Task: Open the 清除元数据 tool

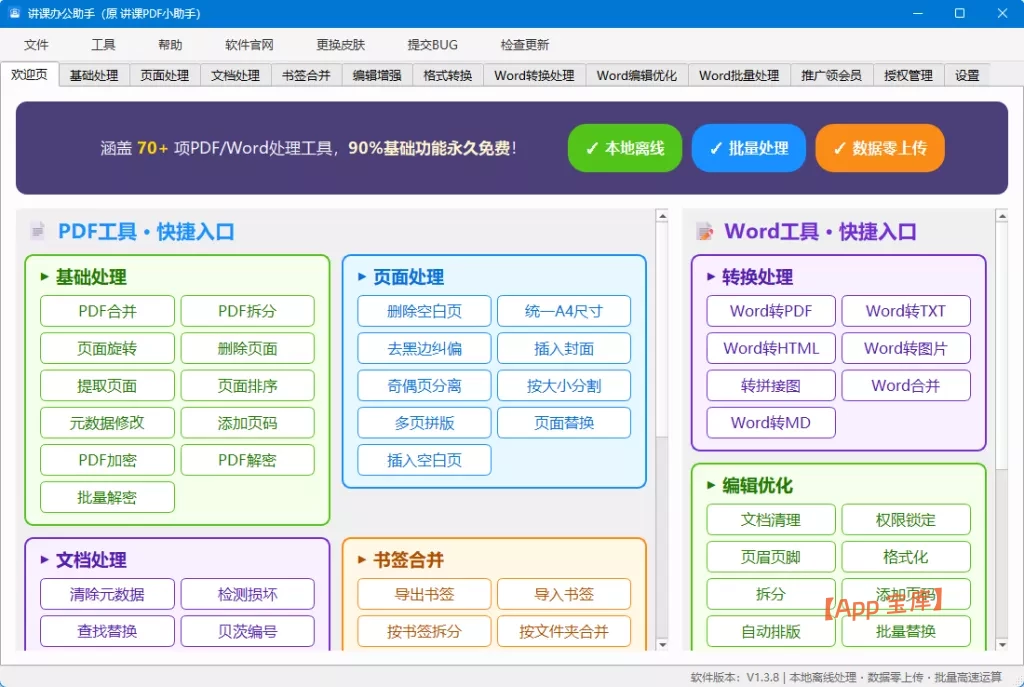Action: [107, 594]
